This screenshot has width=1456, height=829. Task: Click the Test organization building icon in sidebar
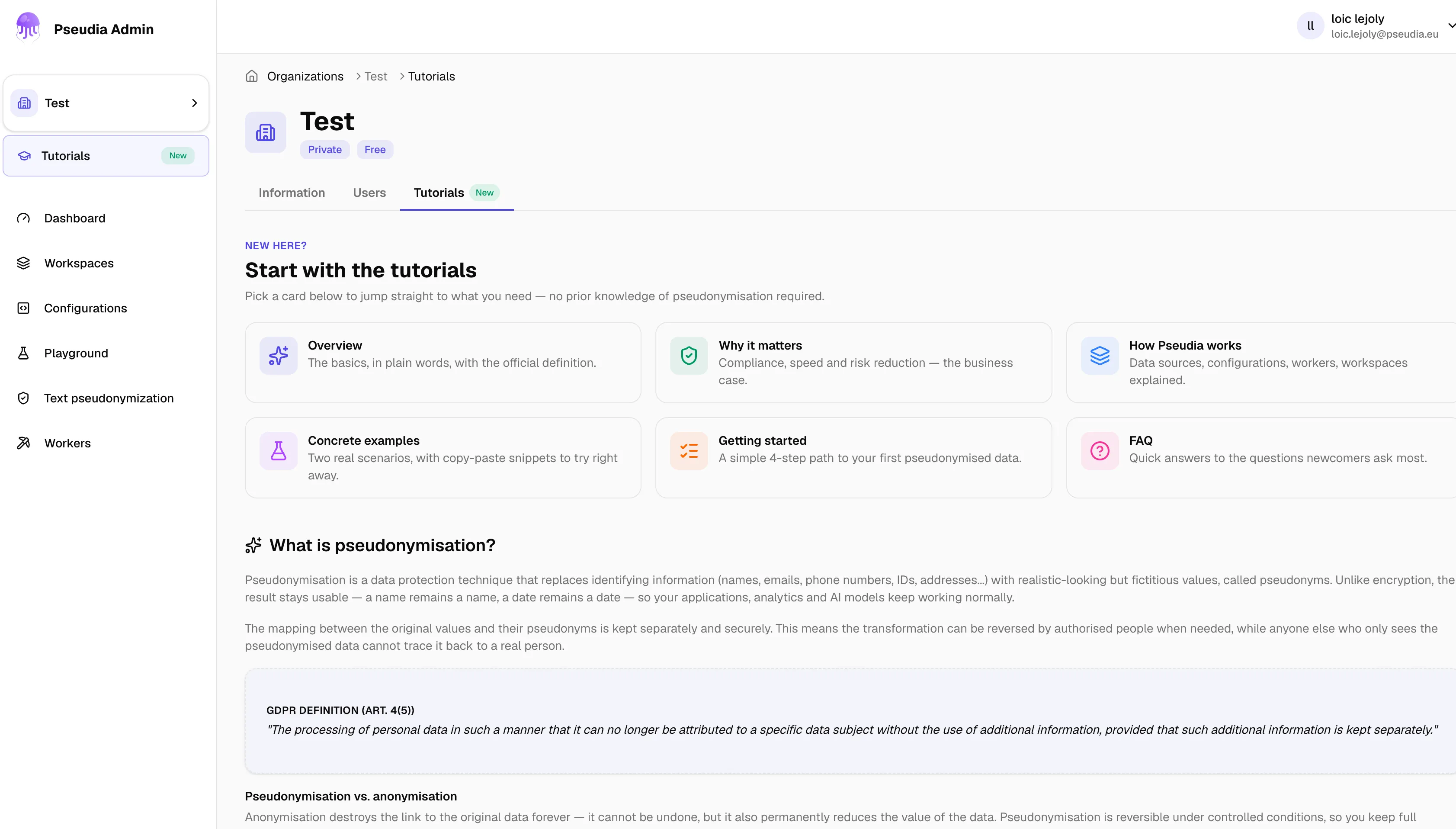pos(25,103)
